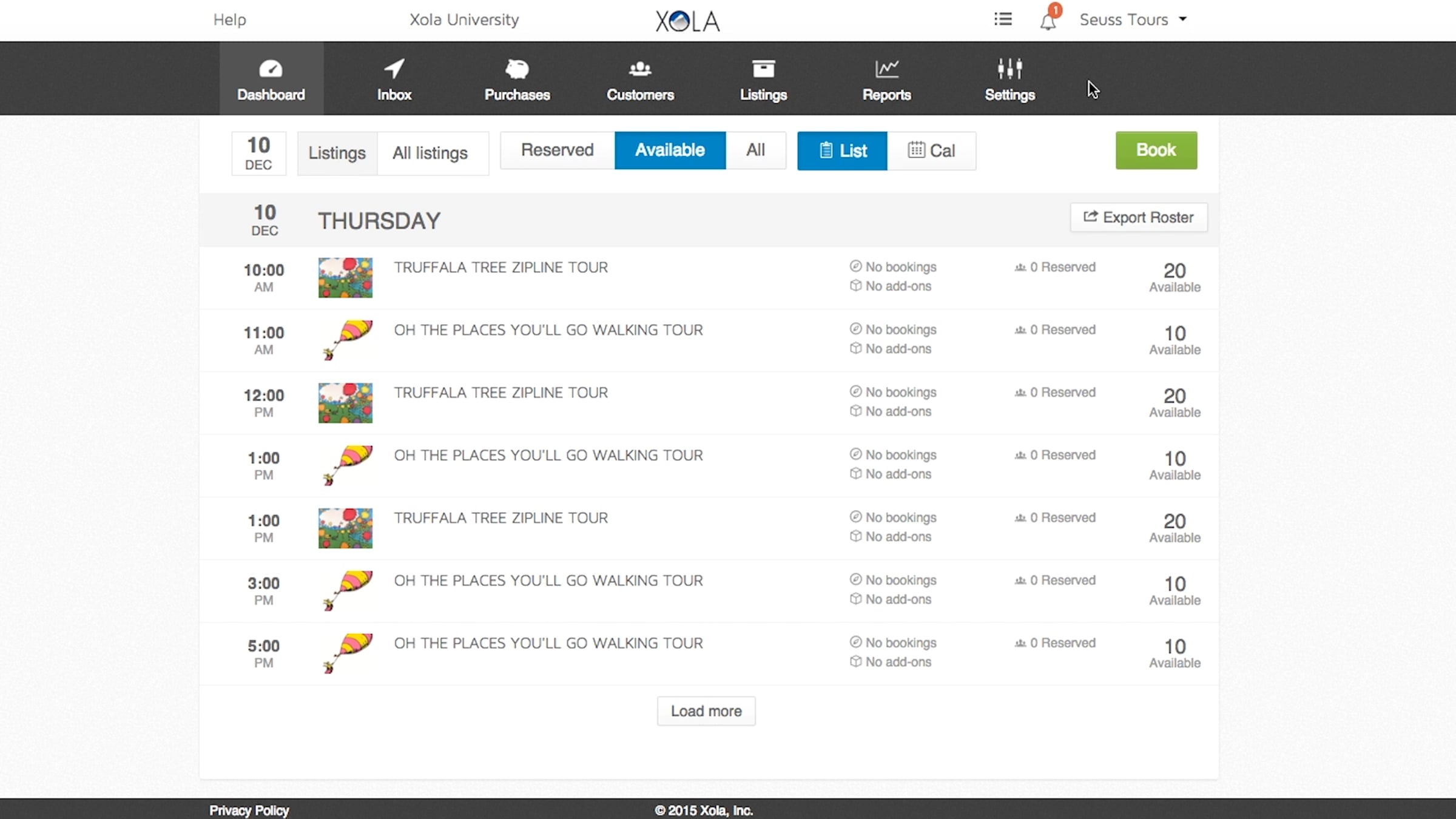Toggle filter to All
Viewport: 1456px width, 819px height.
[755, 150]
